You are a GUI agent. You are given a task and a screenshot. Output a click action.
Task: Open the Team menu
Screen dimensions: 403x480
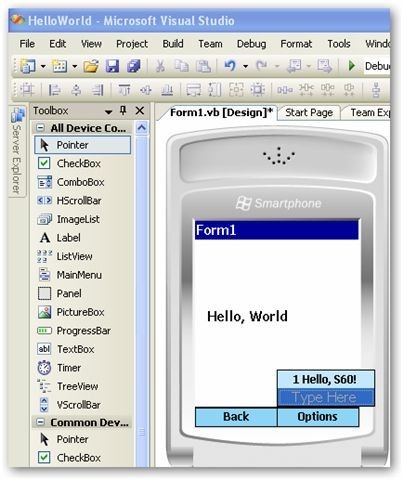tap(210, 44)
